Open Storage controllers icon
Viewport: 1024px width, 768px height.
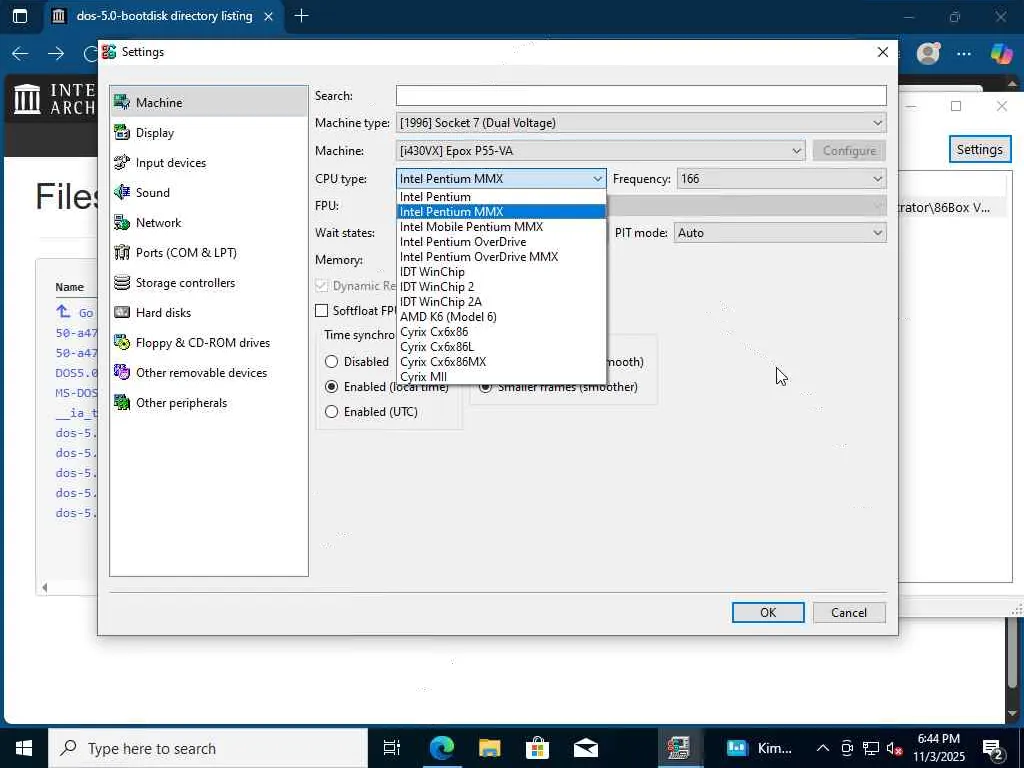(x=122, y=282)
